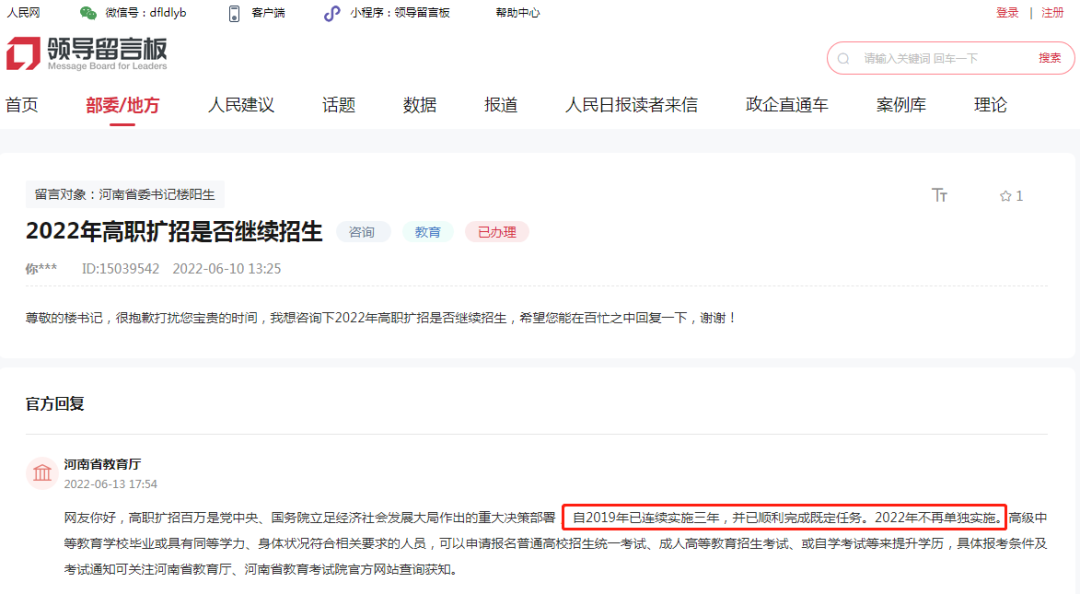Viewport: 1080px width, 594px height.
Task: View the 报道 section
Action: [x=499, y=104]
